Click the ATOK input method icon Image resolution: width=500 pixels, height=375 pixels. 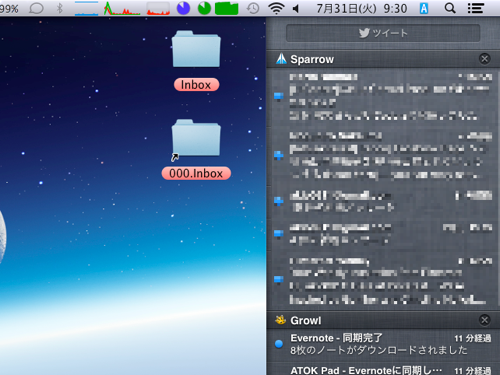tap(424, 8)
